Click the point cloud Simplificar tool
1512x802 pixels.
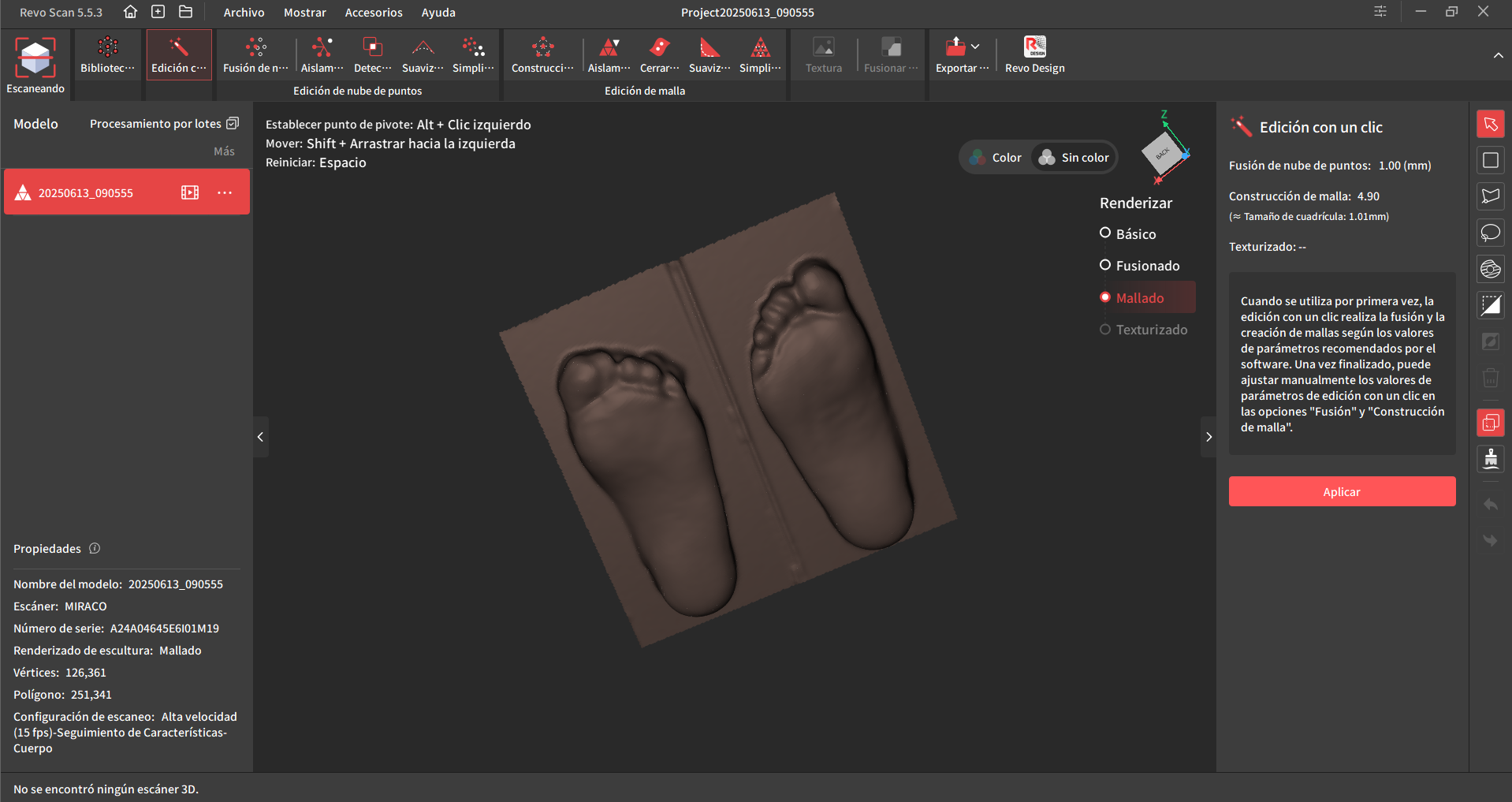(x=473, y=55)
